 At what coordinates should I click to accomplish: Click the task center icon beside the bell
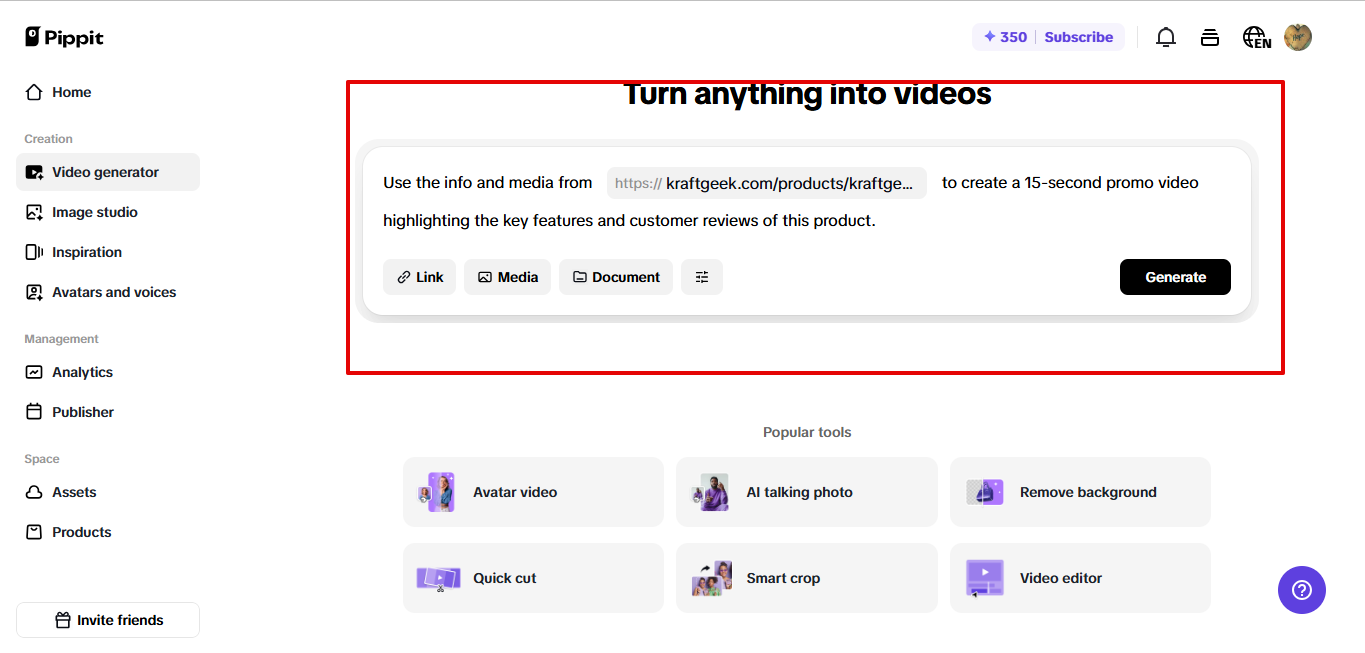[1209, 37]
